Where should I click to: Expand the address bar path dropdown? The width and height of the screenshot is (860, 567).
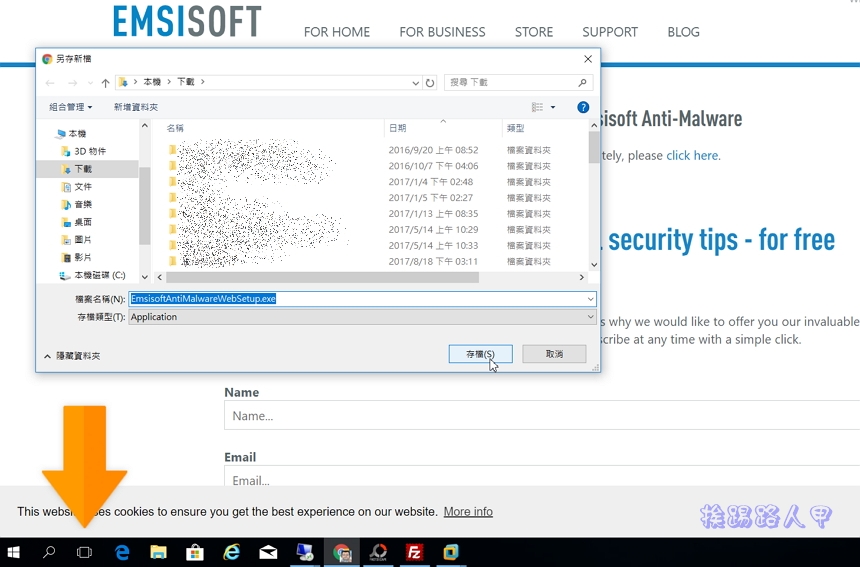tap(416, 83)
